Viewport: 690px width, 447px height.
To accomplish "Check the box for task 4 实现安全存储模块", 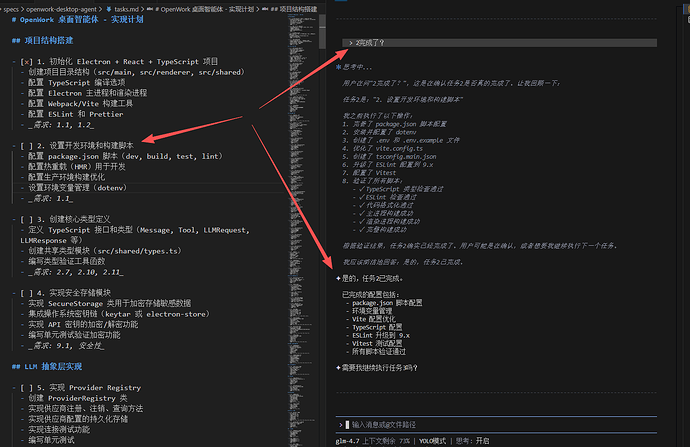I will [x=26, y=293].
